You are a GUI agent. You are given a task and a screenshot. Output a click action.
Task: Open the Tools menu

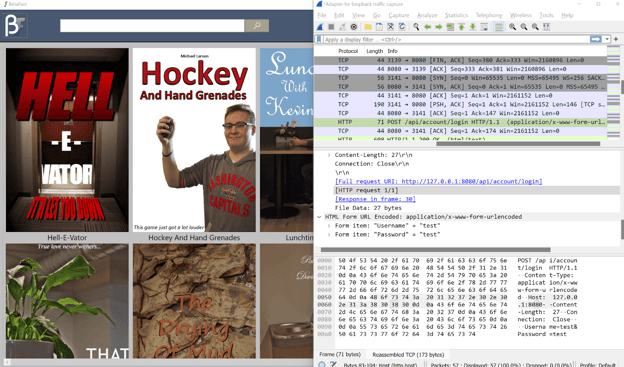tap(546, 16)
